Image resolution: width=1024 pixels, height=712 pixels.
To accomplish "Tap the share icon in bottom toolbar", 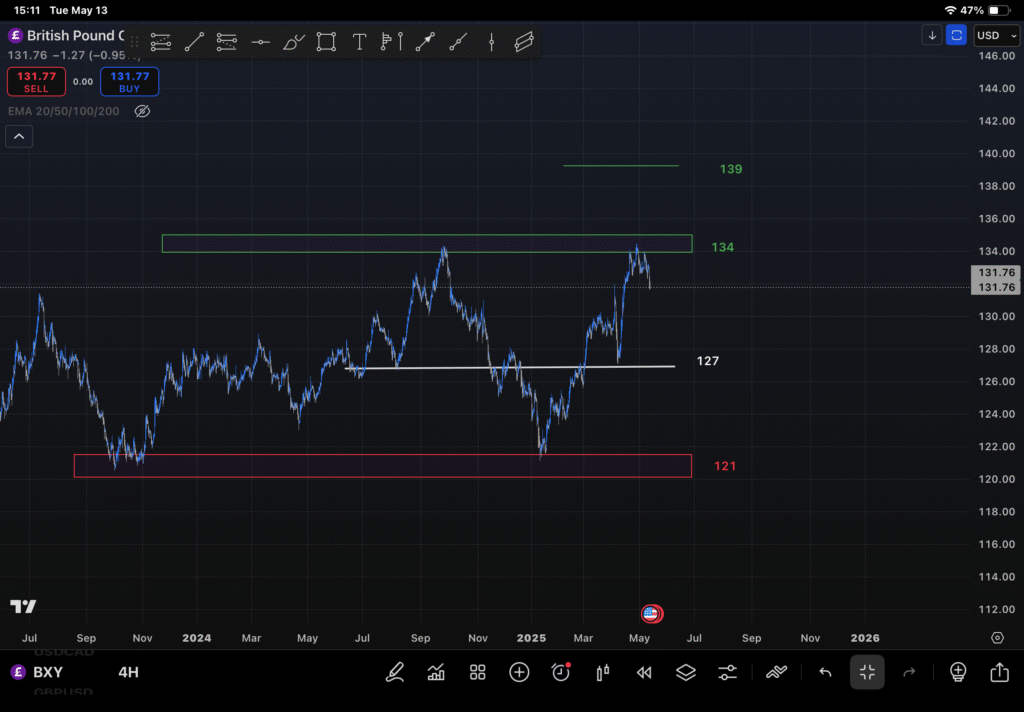I will (999, 672).
